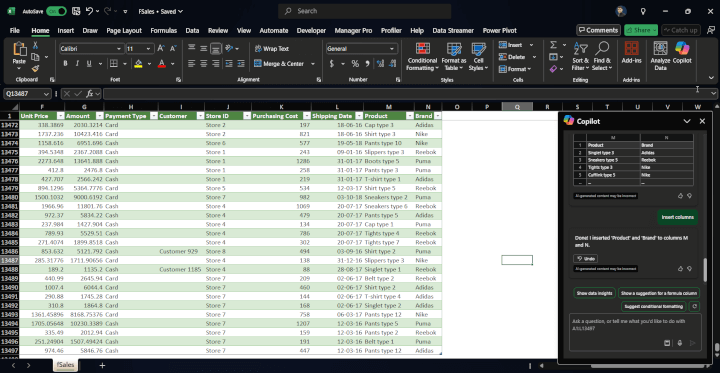Apply red font color swatch

(x=161, y=64)
